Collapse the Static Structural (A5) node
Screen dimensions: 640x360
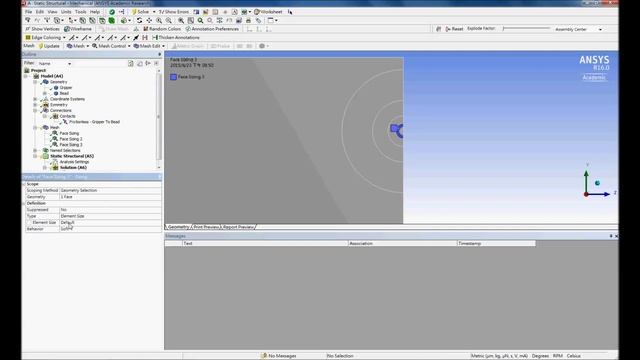click(35, 156)
